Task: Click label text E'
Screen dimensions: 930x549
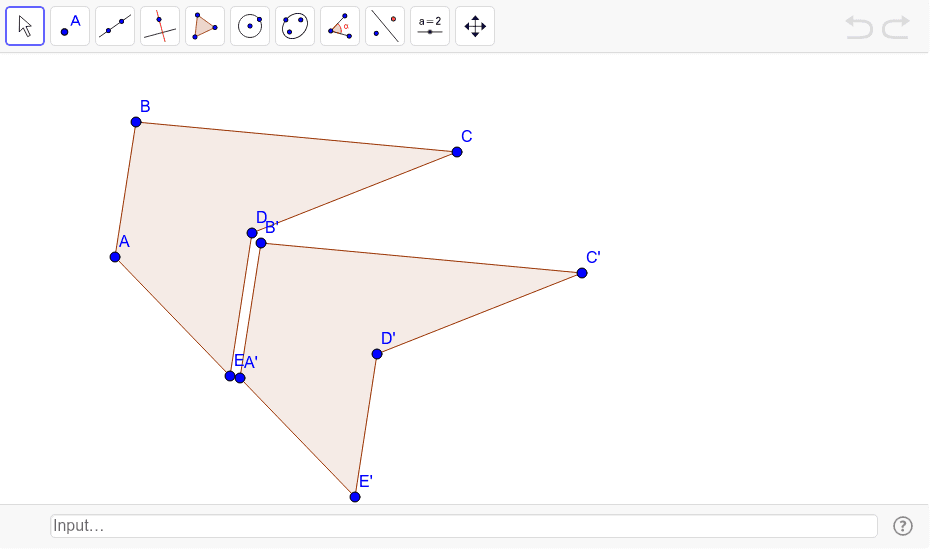Action: pos(366,481)
